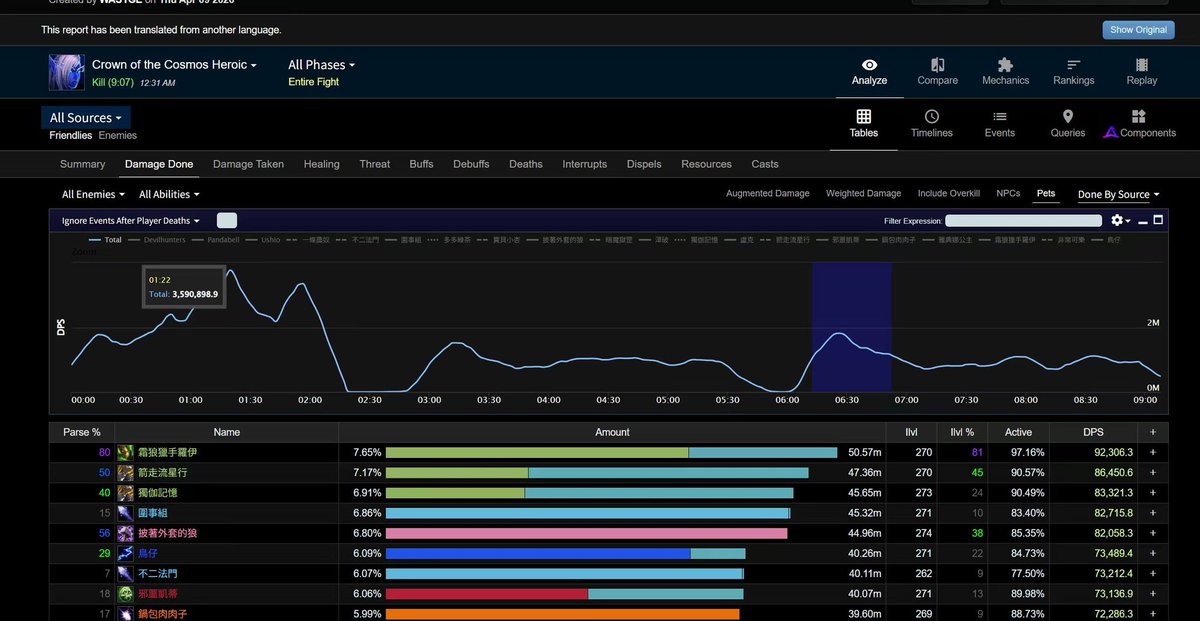Click the Show Original button
The image size is (1200, 621).
[1138, 30]
